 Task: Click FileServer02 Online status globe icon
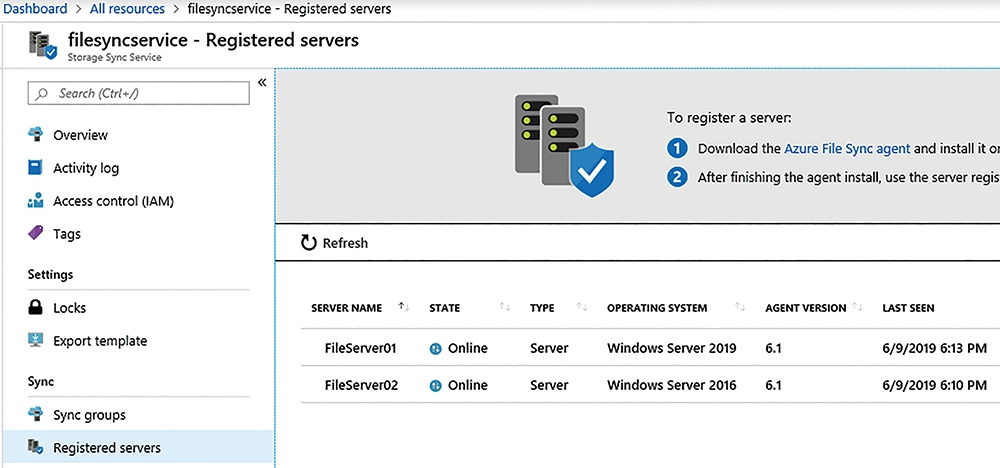pos(436,386)
